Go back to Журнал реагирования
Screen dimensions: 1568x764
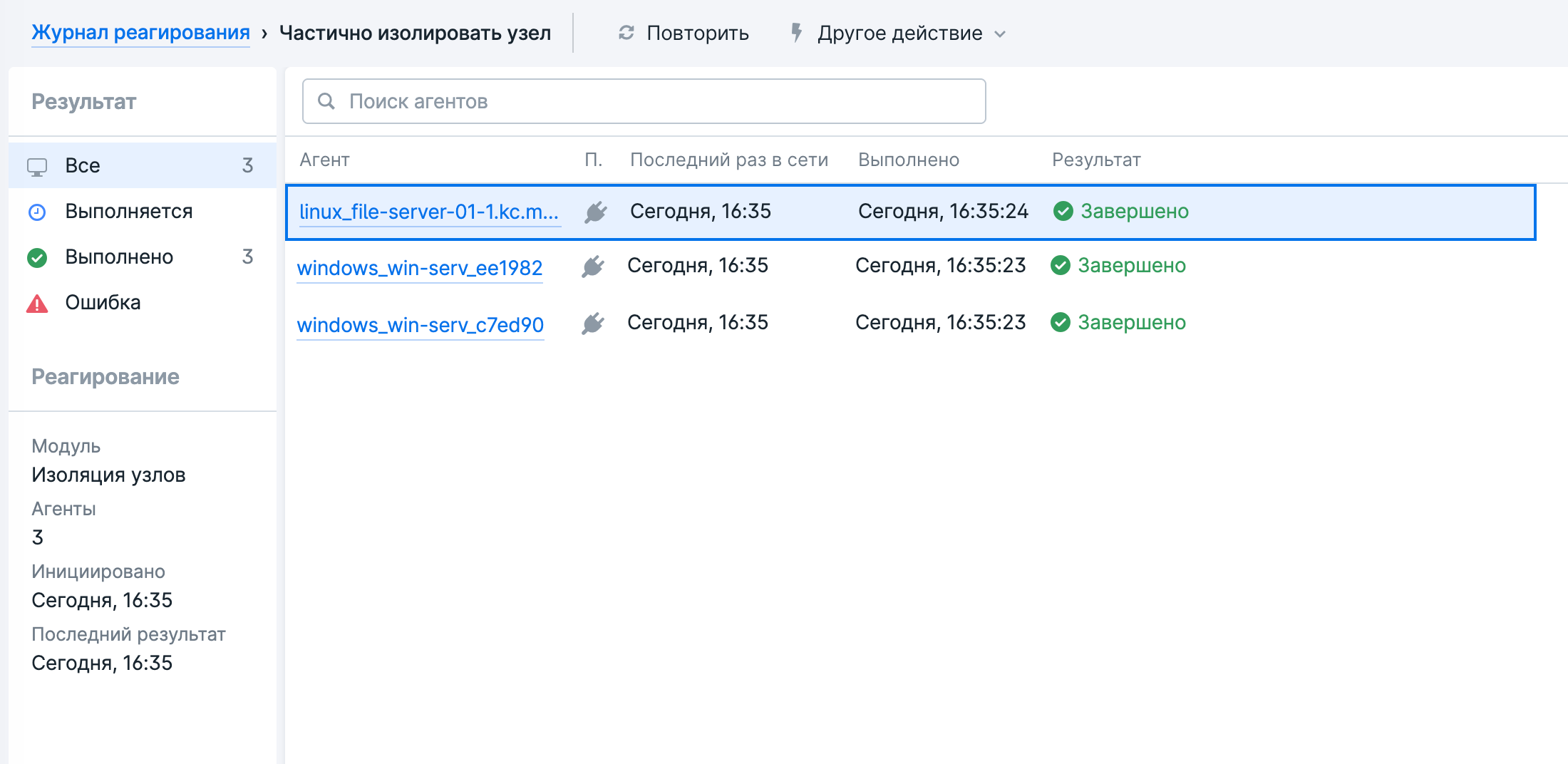point(140,33)
